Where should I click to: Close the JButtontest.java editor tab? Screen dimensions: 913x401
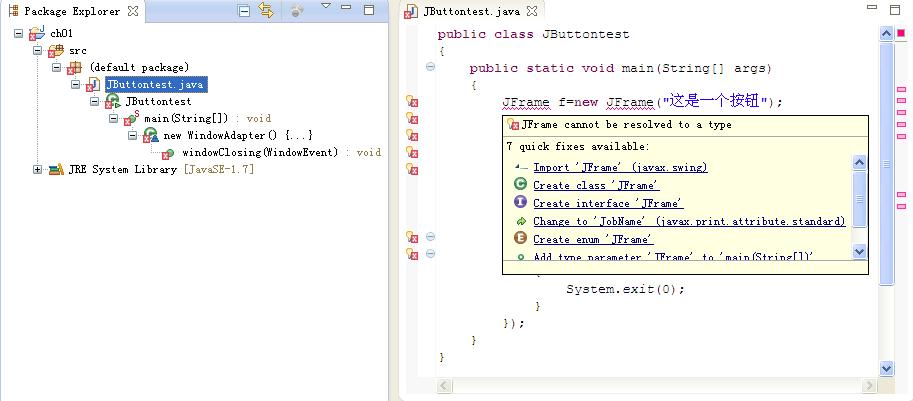tap(532, 11)
